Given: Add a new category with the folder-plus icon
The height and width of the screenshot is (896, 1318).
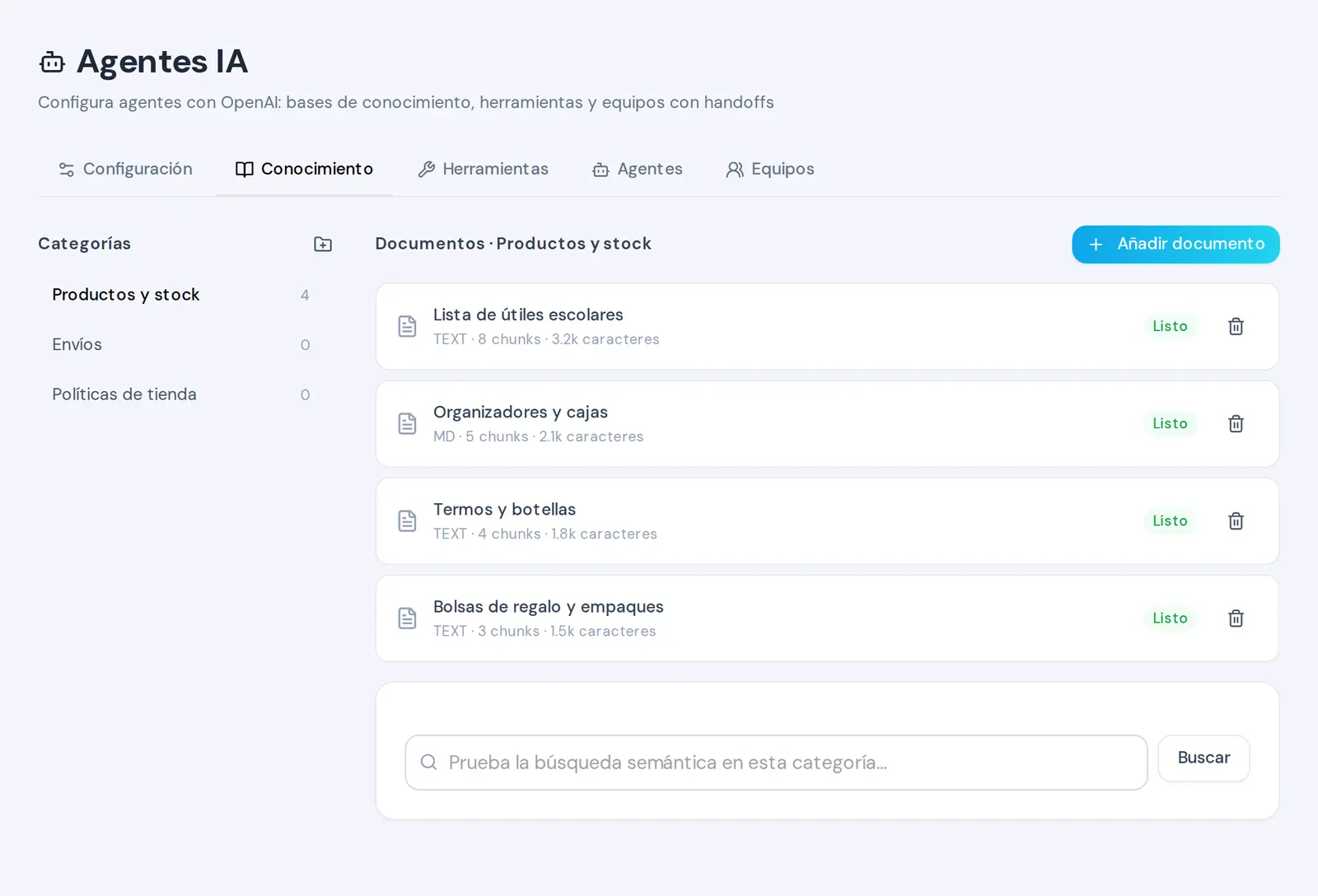Looking at the screenshot, I should point(323,244).
